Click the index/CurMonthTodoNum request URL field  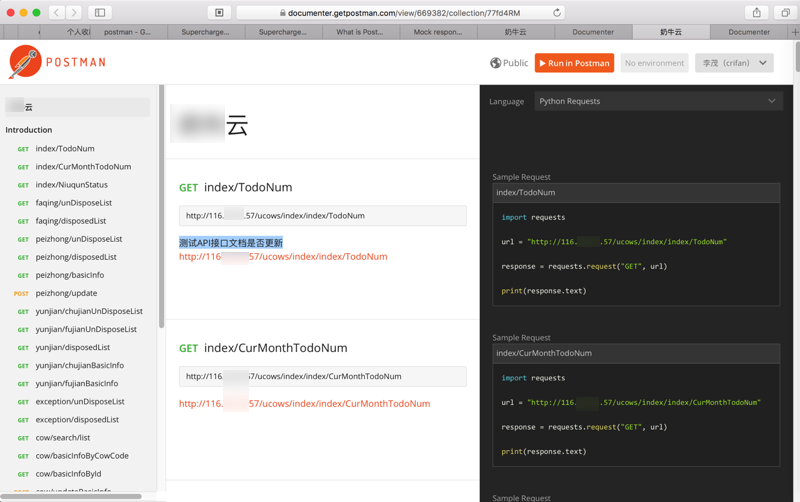pyautogui.click(x=322, y=376)
